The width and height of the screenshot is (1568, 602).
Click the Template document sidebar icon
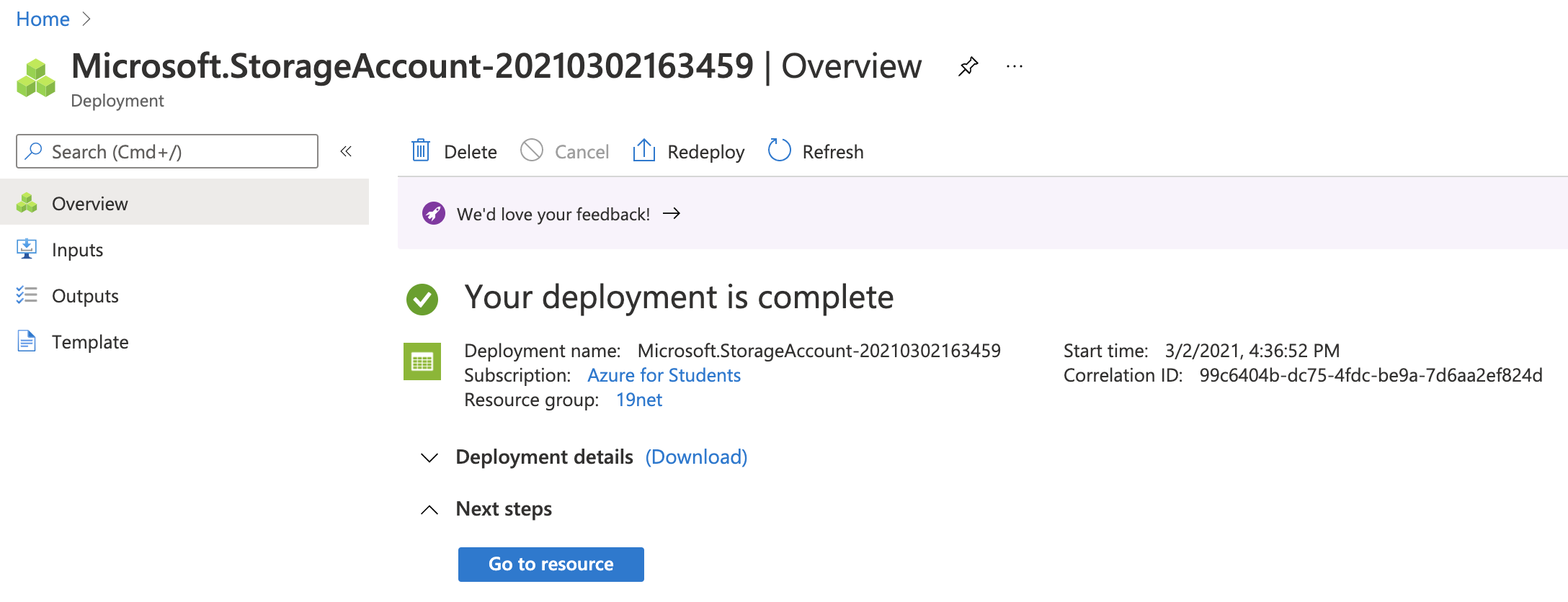click(x=27, y=341)
